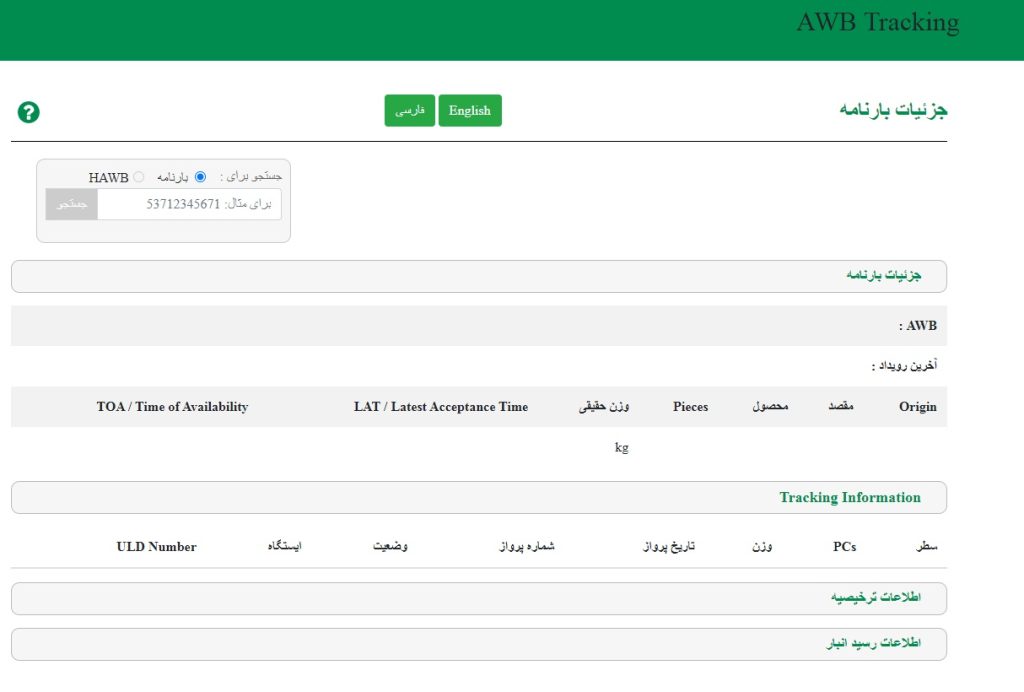Image resolution: width=1024 pixels, height=692 pixels.
Task: Switch language to English
Action: tap(470, 111)
